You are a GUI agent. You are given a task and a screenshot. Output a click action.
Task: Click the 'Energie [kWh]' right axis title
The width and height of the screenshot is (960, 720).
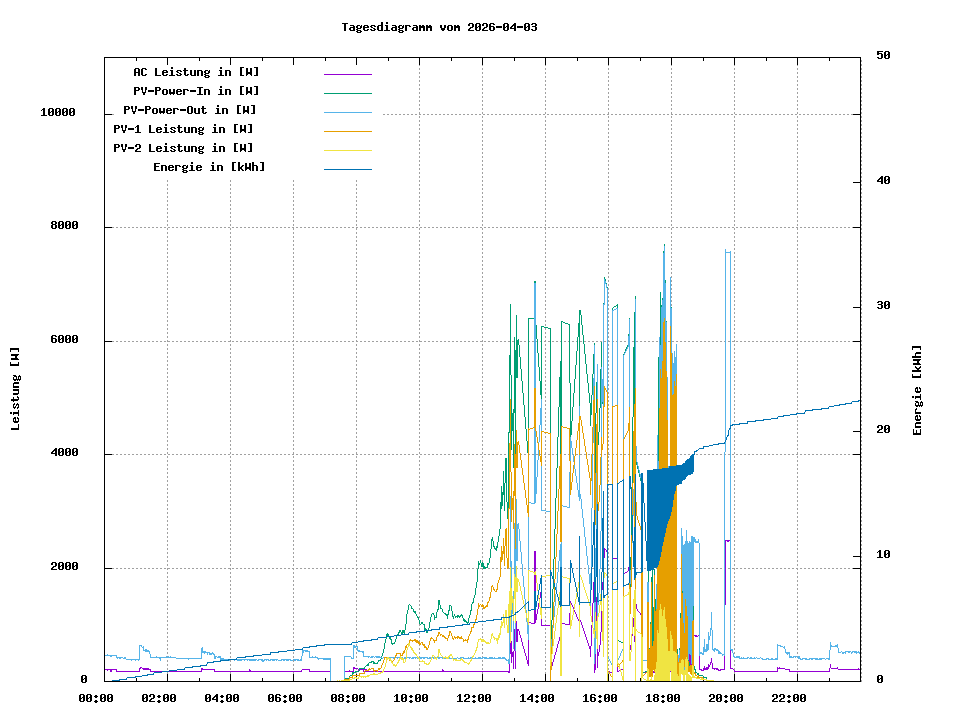pyautogui.click(x=917, y=390)
